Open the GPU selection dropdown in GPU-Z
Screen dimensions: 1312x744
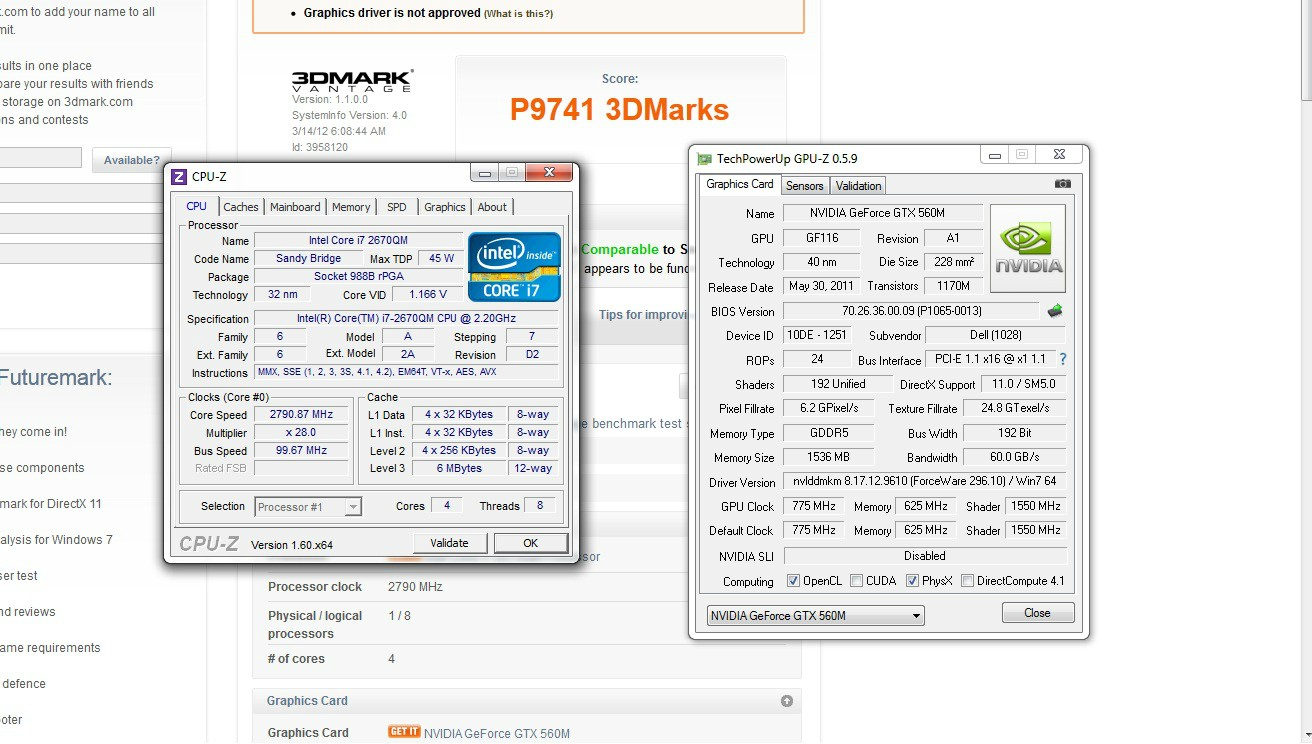[815, 616]
